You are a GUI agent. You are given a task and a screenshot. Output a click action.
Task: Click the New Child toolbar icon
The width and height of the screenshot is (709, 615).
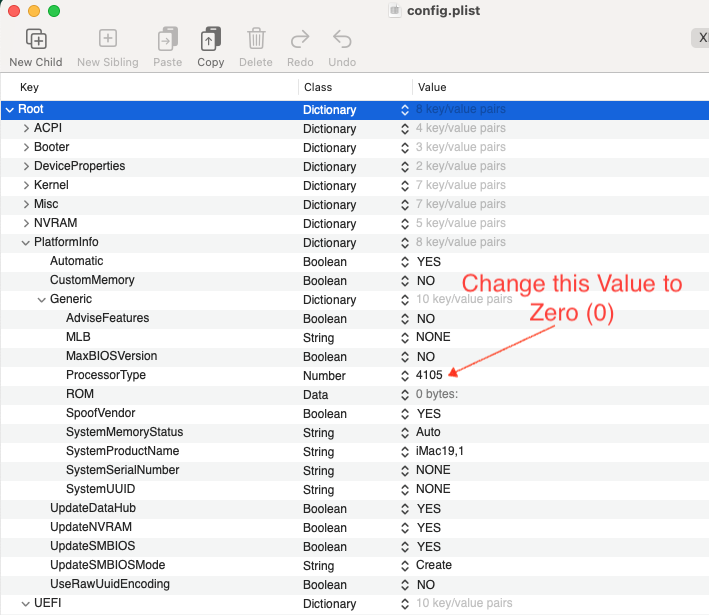(36, 39)
